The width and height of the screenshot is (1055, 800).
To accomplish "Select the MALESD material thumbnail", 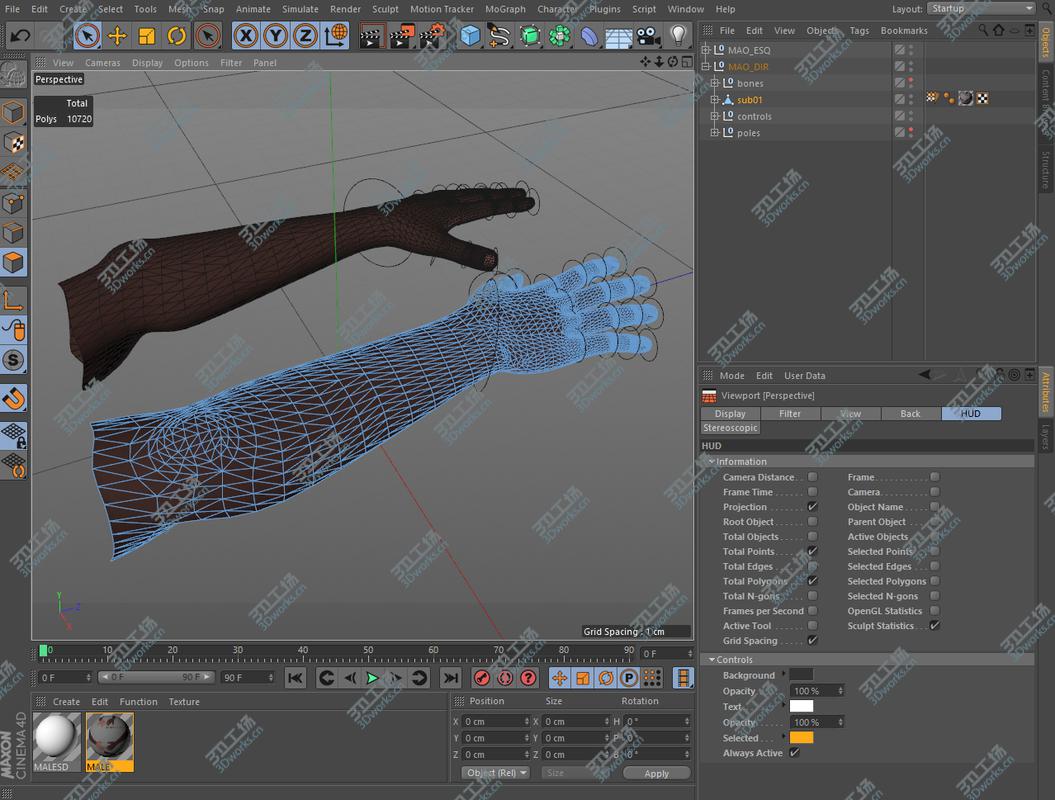I will coord(57,741).
